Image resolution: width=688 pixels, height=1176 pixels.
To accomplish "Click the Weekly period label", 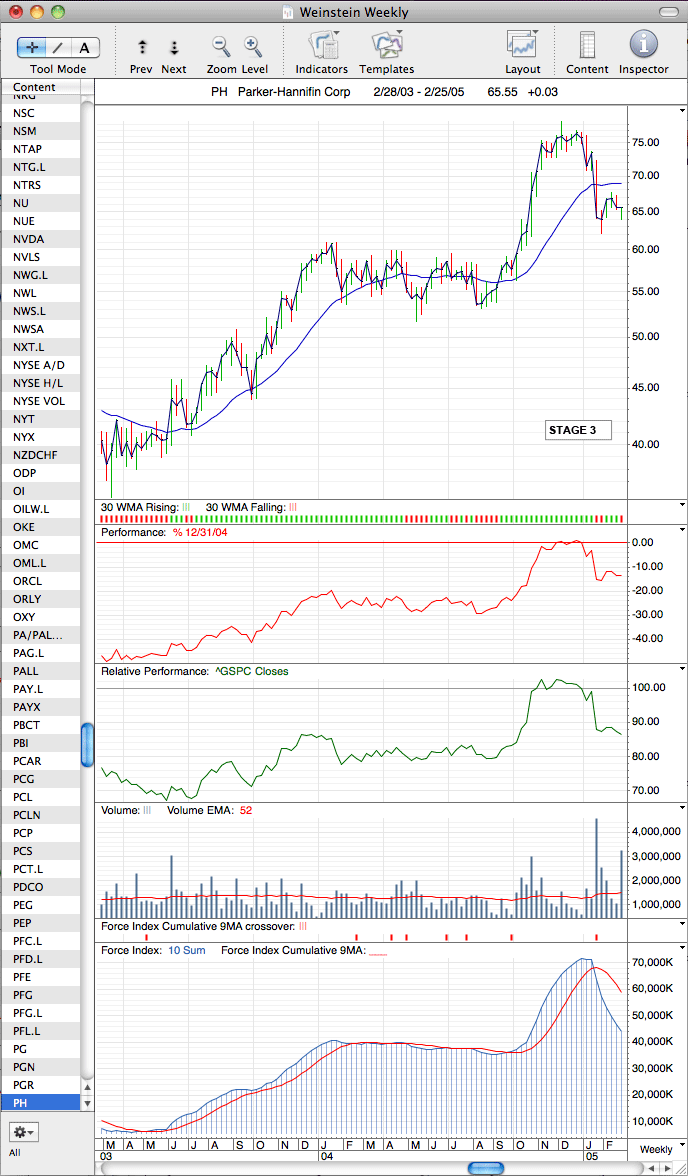I will [656, 1149].
